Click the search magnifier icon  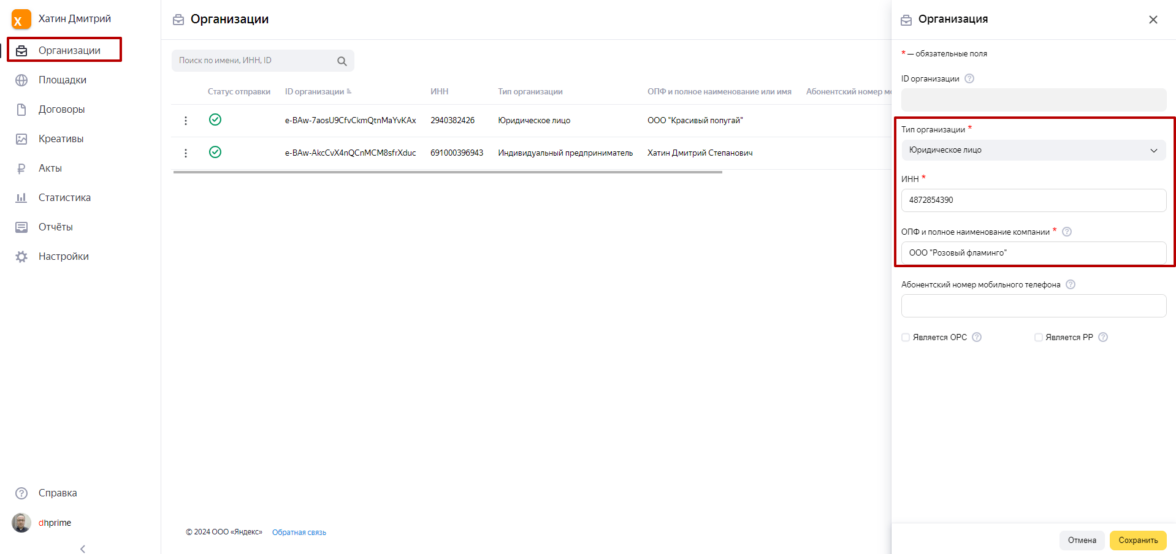[342, 61]
